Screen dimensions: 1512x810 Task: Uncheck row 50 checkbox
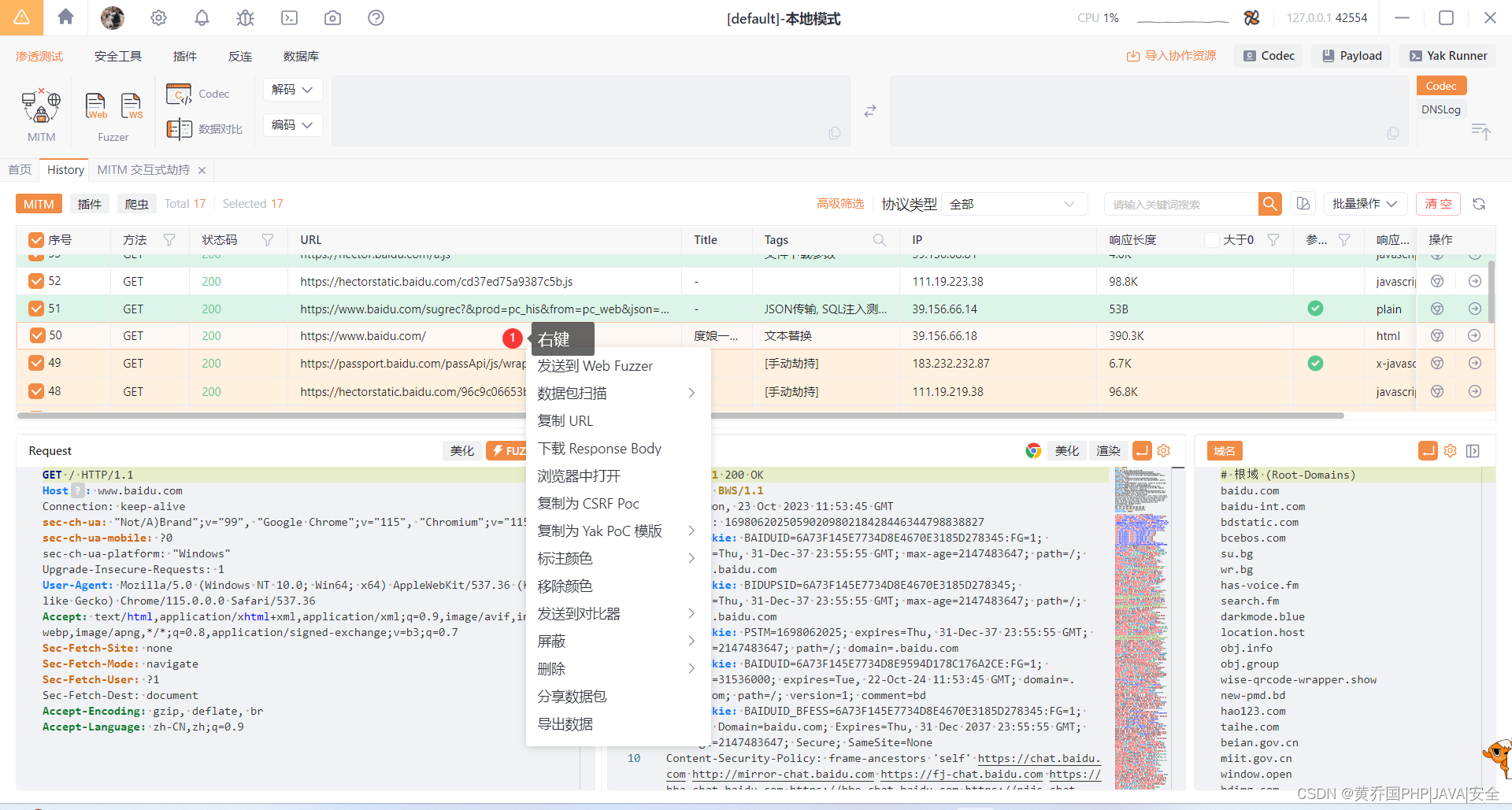point(37,335)
